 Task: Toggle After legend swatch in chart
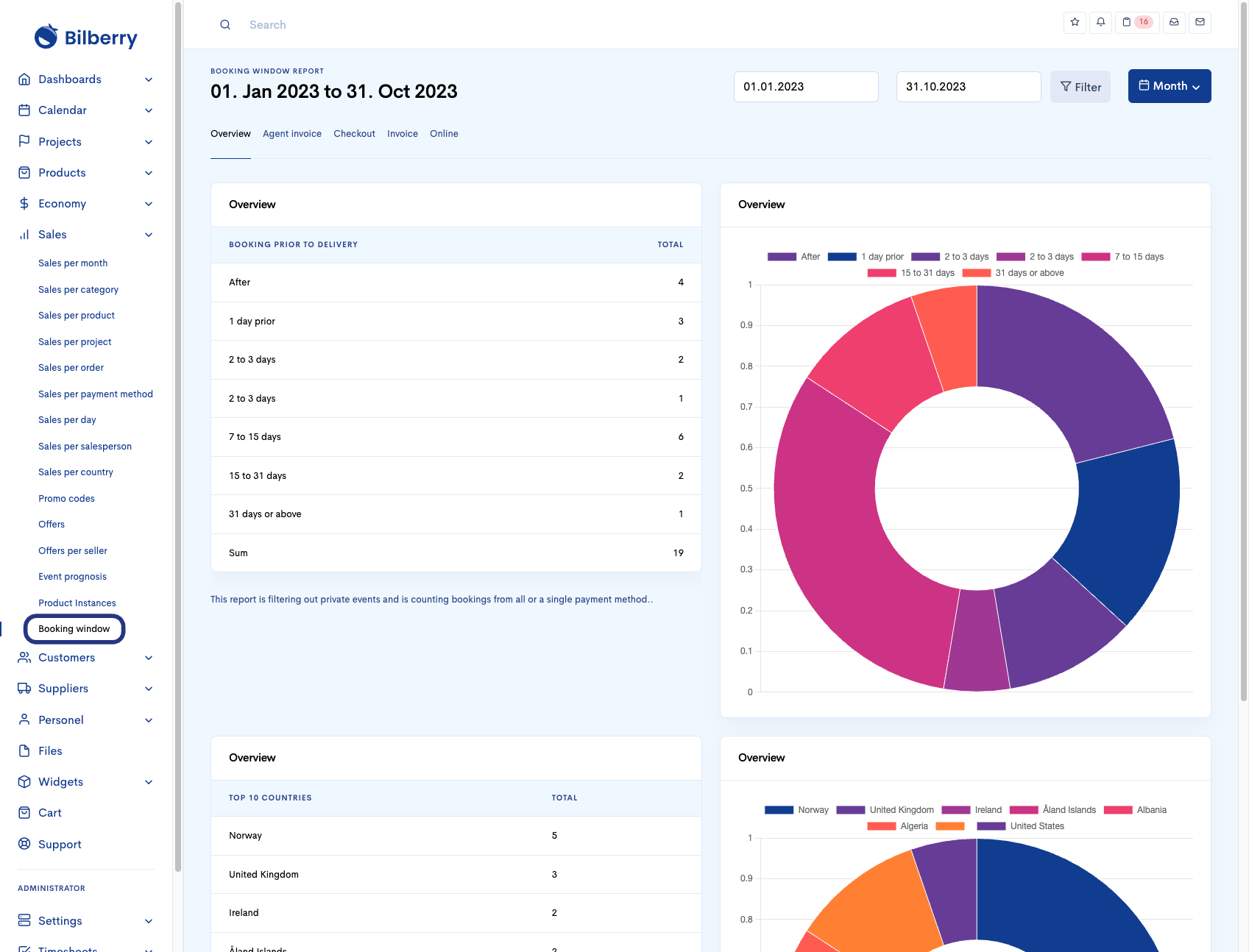click(782, 257)
